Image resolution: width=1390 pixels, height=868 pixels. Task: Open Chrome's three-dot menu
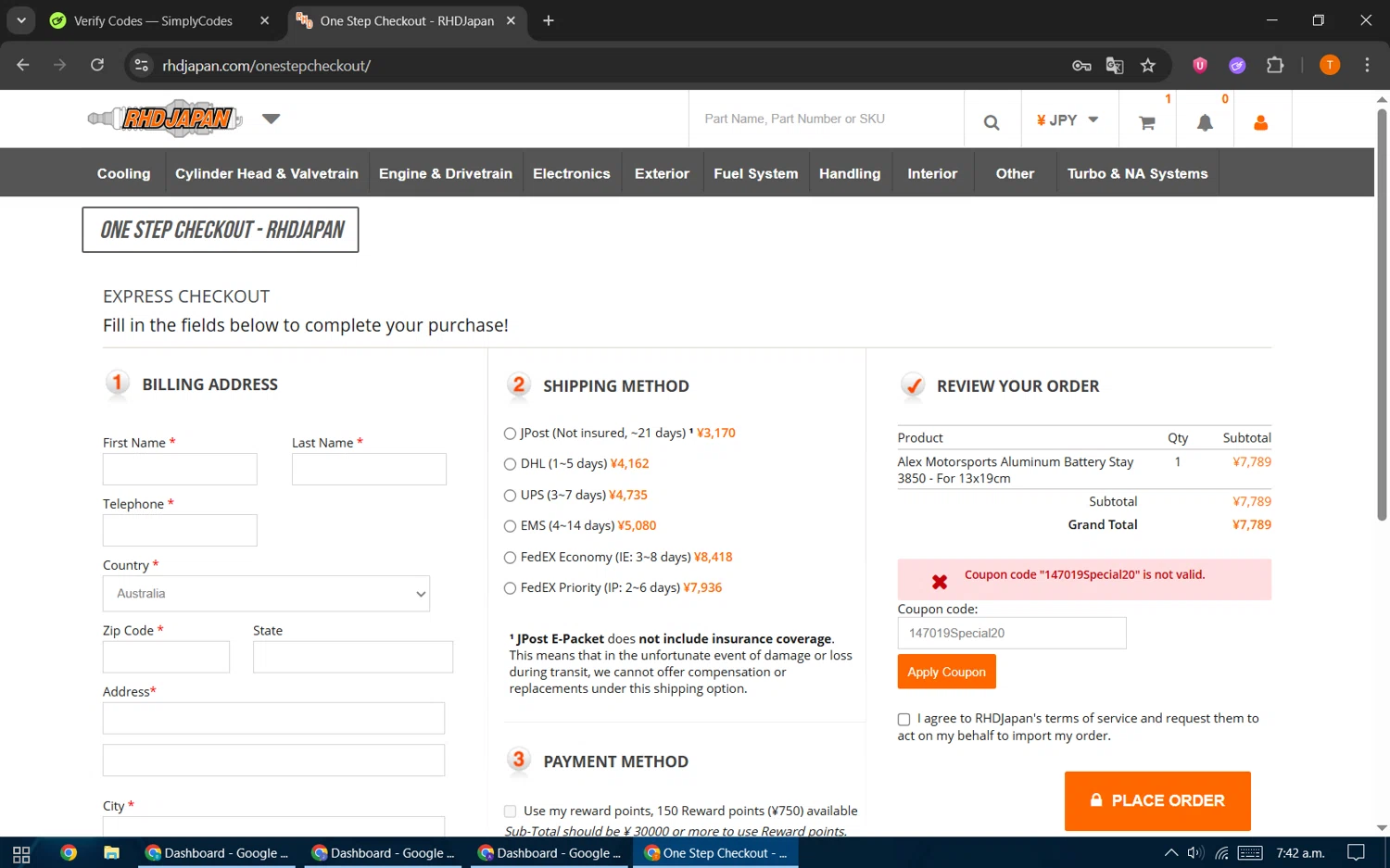pyautogui.click(x=1367, y=65)
